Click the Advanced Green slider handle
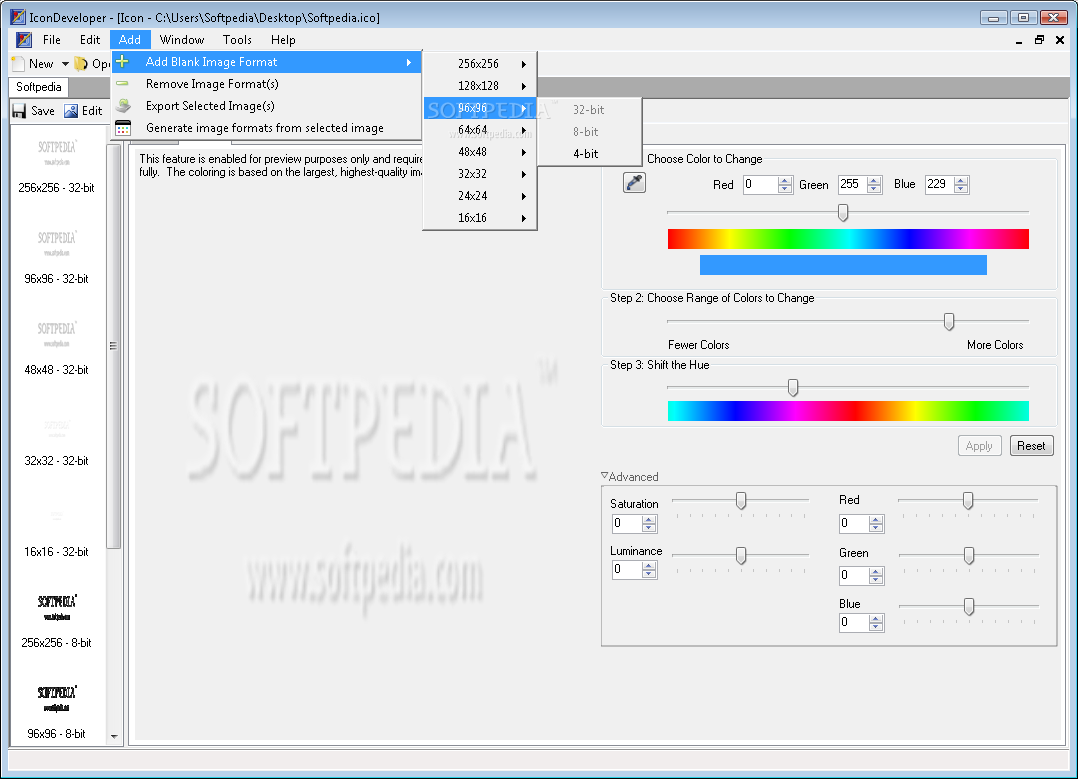Screen dimensions: 1078x779 click(969, 555)
